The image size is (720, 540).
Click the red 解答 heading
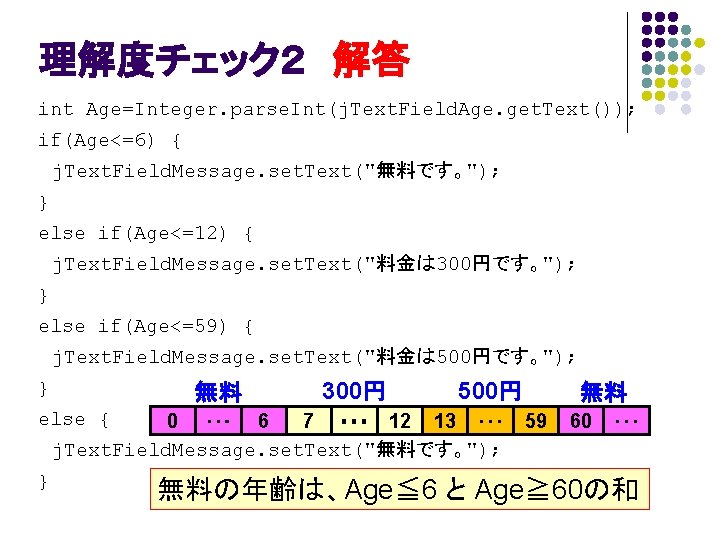pyautogui.click(x=371, y=59)
